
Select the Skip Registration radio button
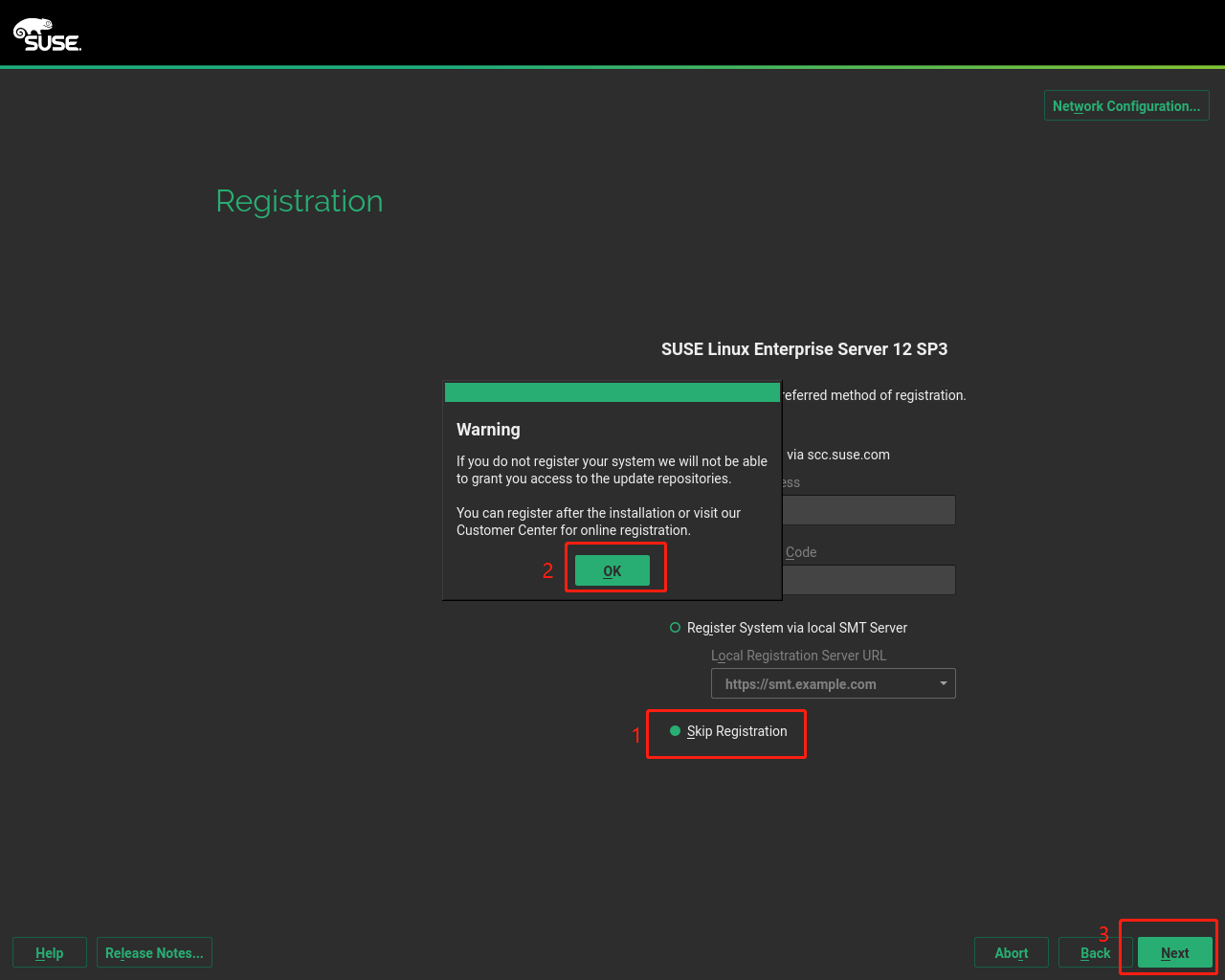pos(675,731)
